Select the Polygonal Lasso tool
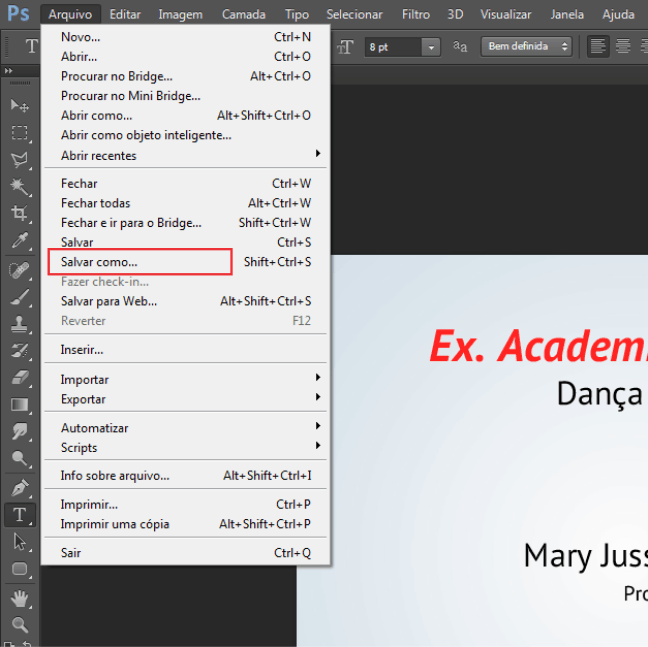This screenshot has width=648, height=647. point(19,159)
